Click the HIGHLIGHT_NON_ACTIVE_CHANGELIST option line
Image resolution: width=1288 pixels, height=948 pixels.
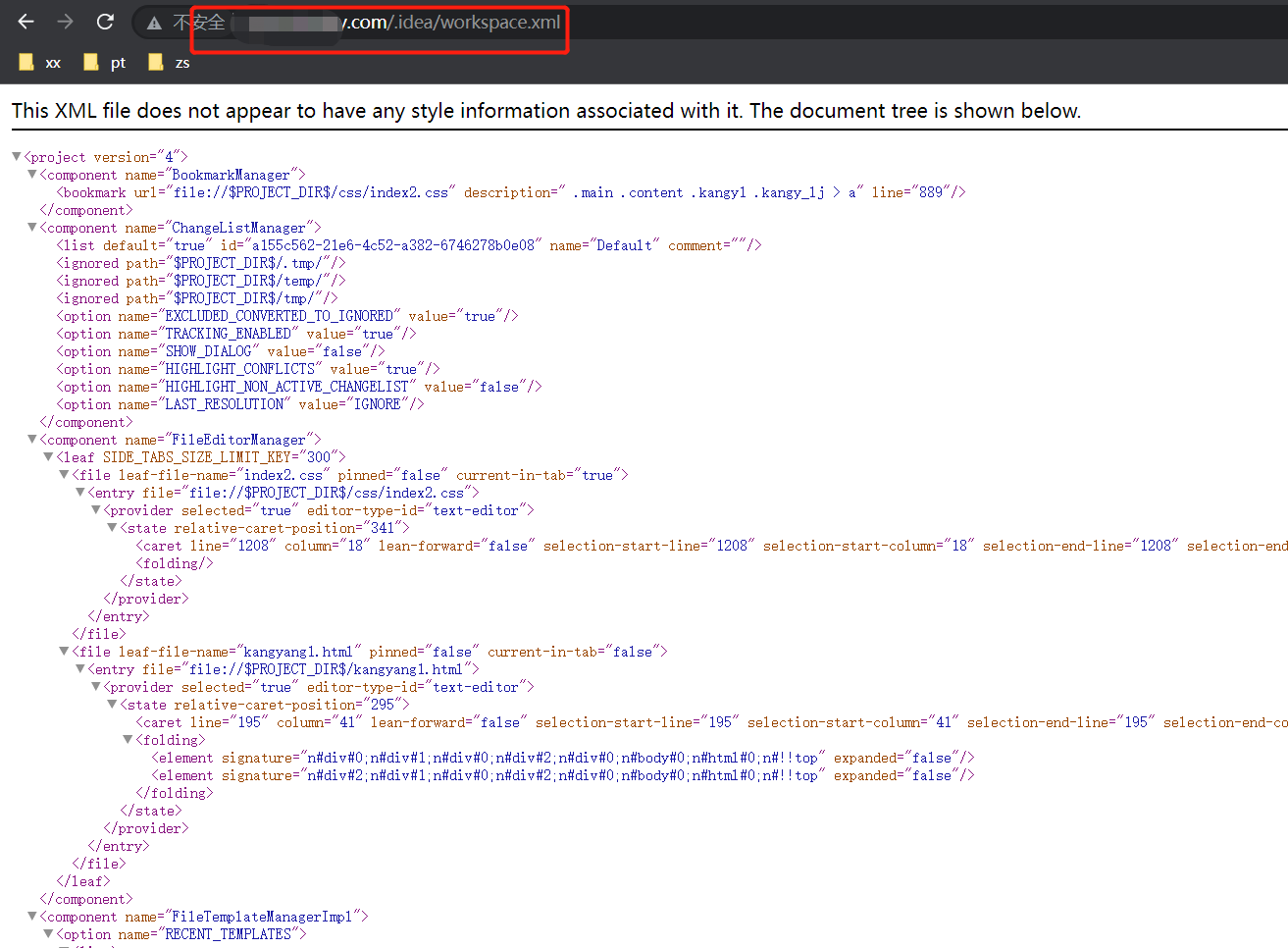coord(298,387)
